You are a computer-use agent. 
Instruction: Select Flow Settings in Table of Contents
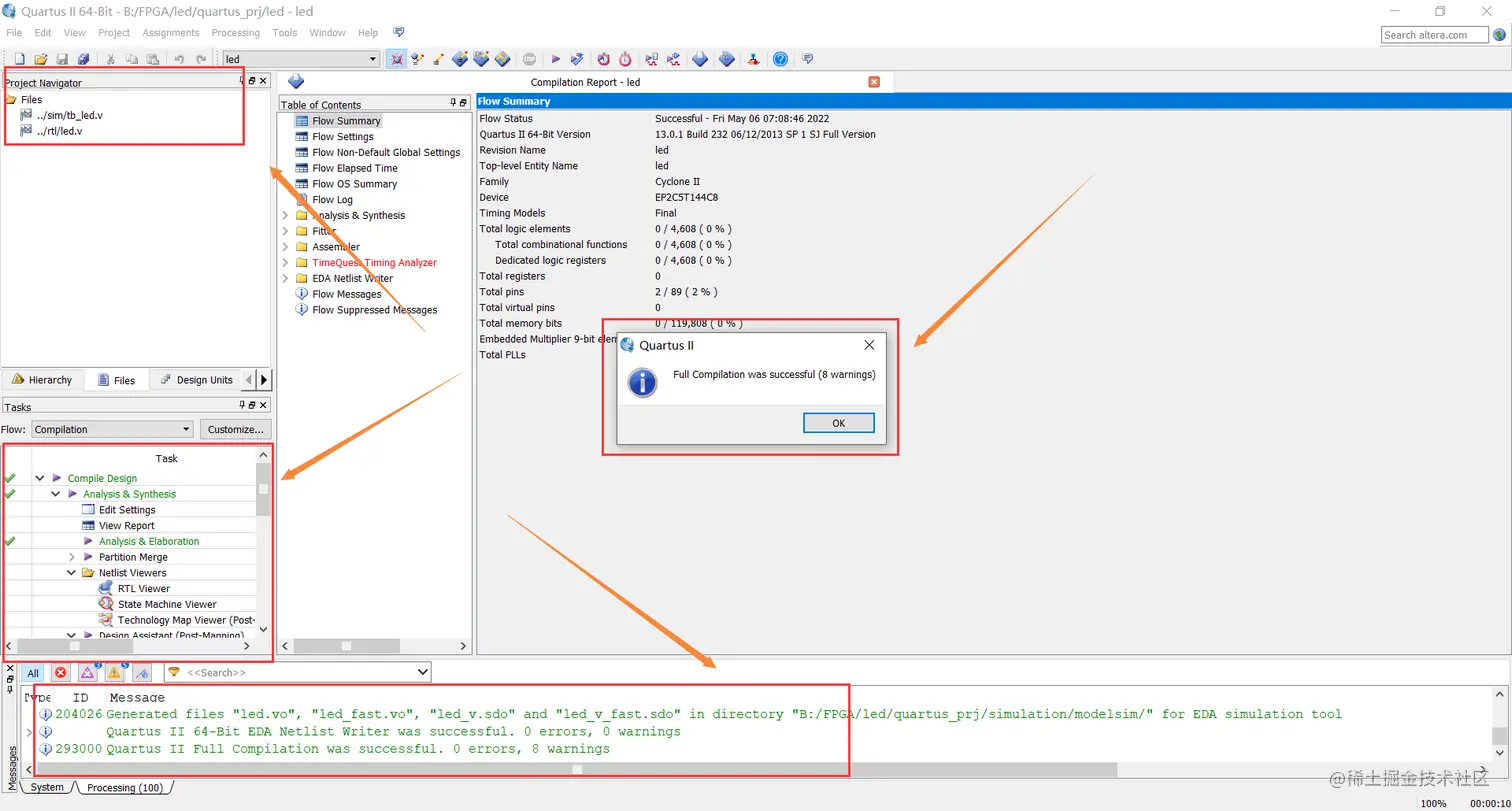point(342,137)
